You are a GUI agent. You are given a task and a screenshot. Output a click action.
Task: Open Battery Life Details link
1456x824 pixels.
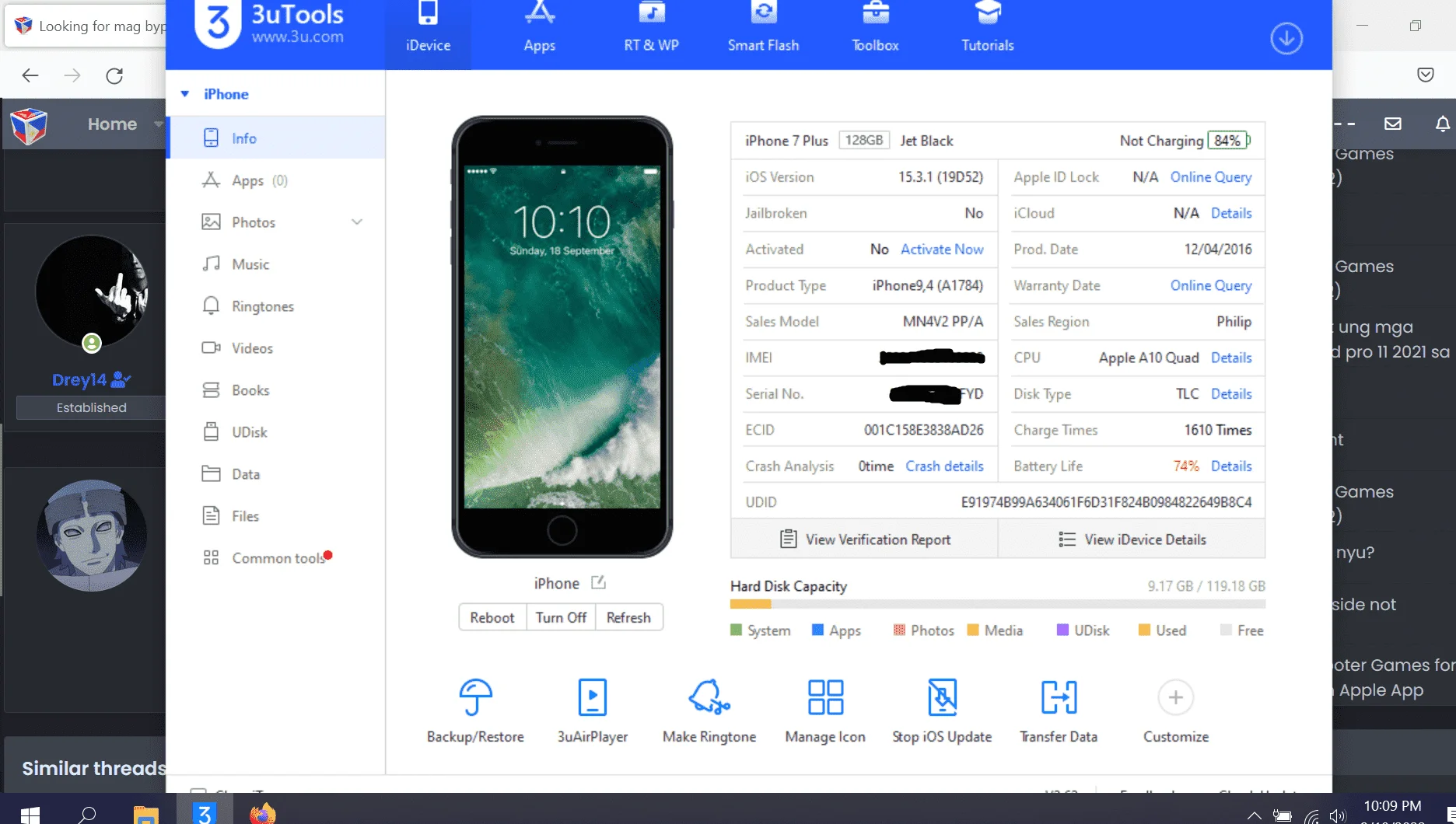coord(1231,466)
